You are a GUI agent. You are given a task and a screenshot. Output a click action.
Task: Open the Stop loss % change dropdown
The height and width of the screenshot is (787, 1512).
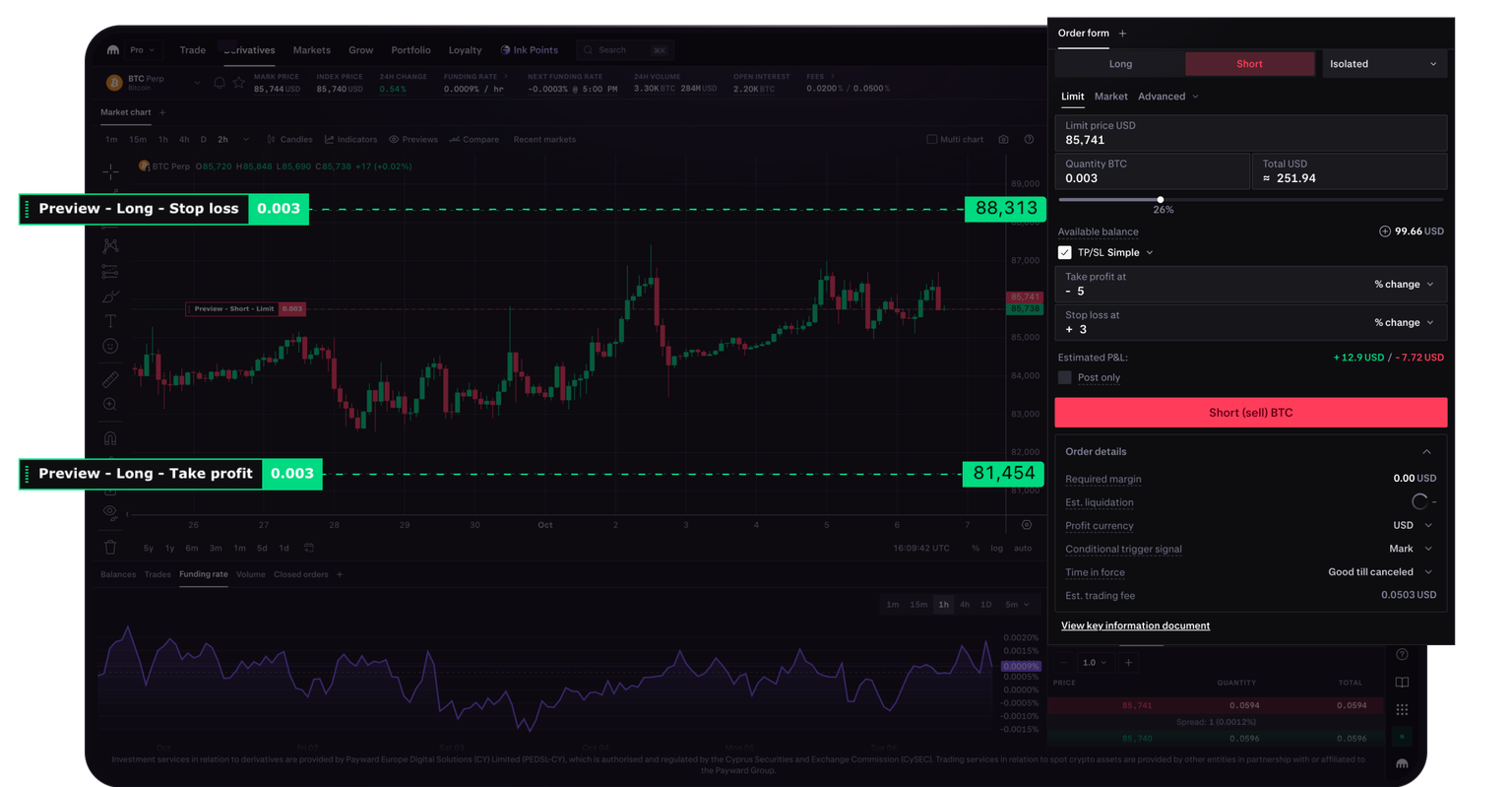click(1404, 323)
